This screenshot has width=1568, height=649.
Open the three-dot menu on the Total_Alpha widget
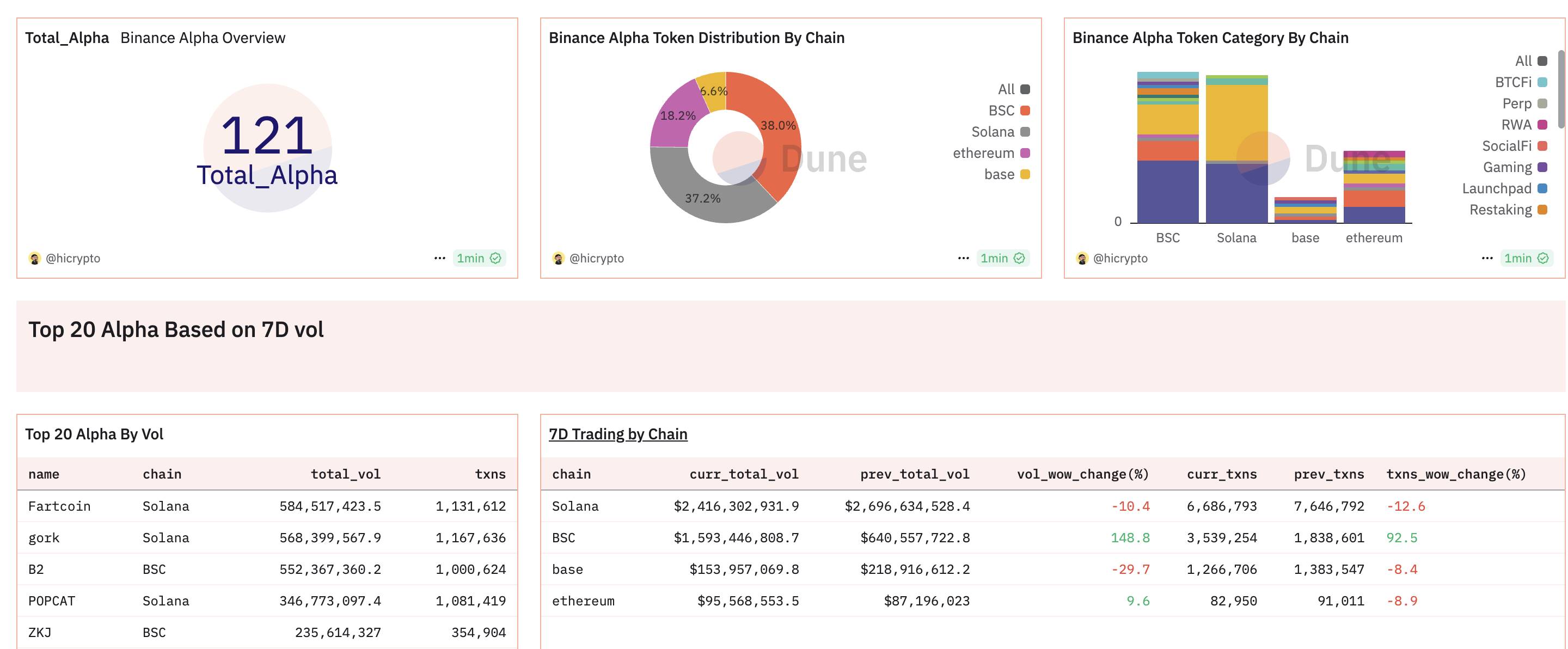440,258
